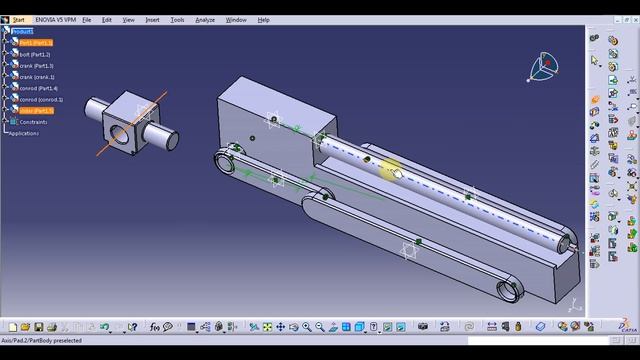Select the Pan view tool

click(280, 327)
